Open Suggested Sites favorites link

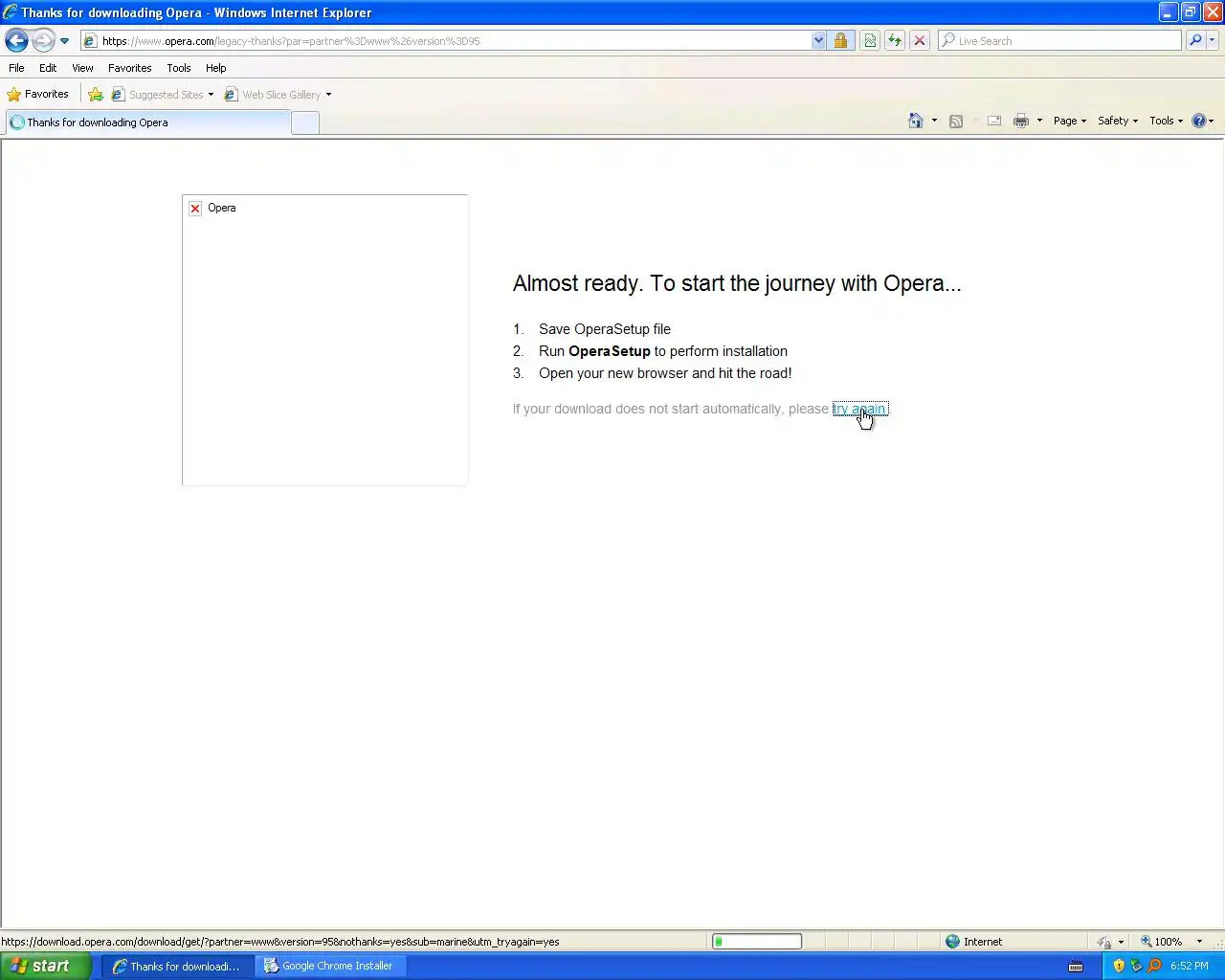pos(163,95)
